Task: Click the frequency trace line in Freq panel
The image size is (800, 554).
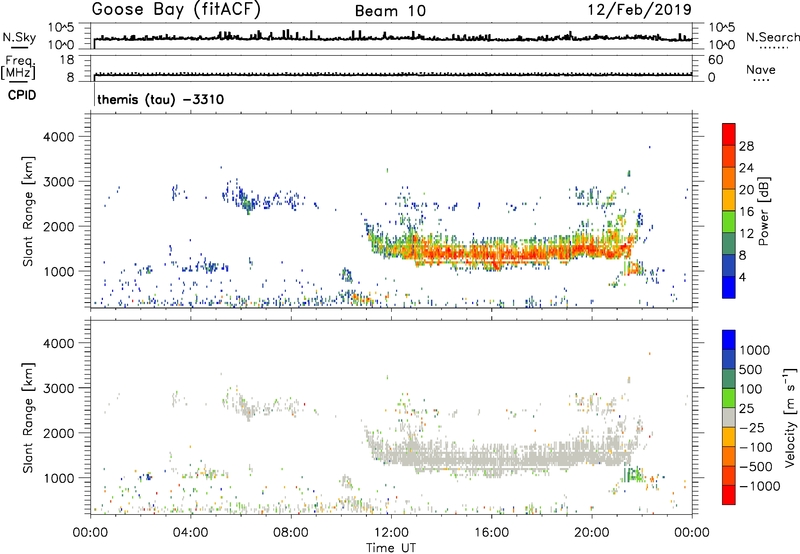Action: click(x=393, y=75)
